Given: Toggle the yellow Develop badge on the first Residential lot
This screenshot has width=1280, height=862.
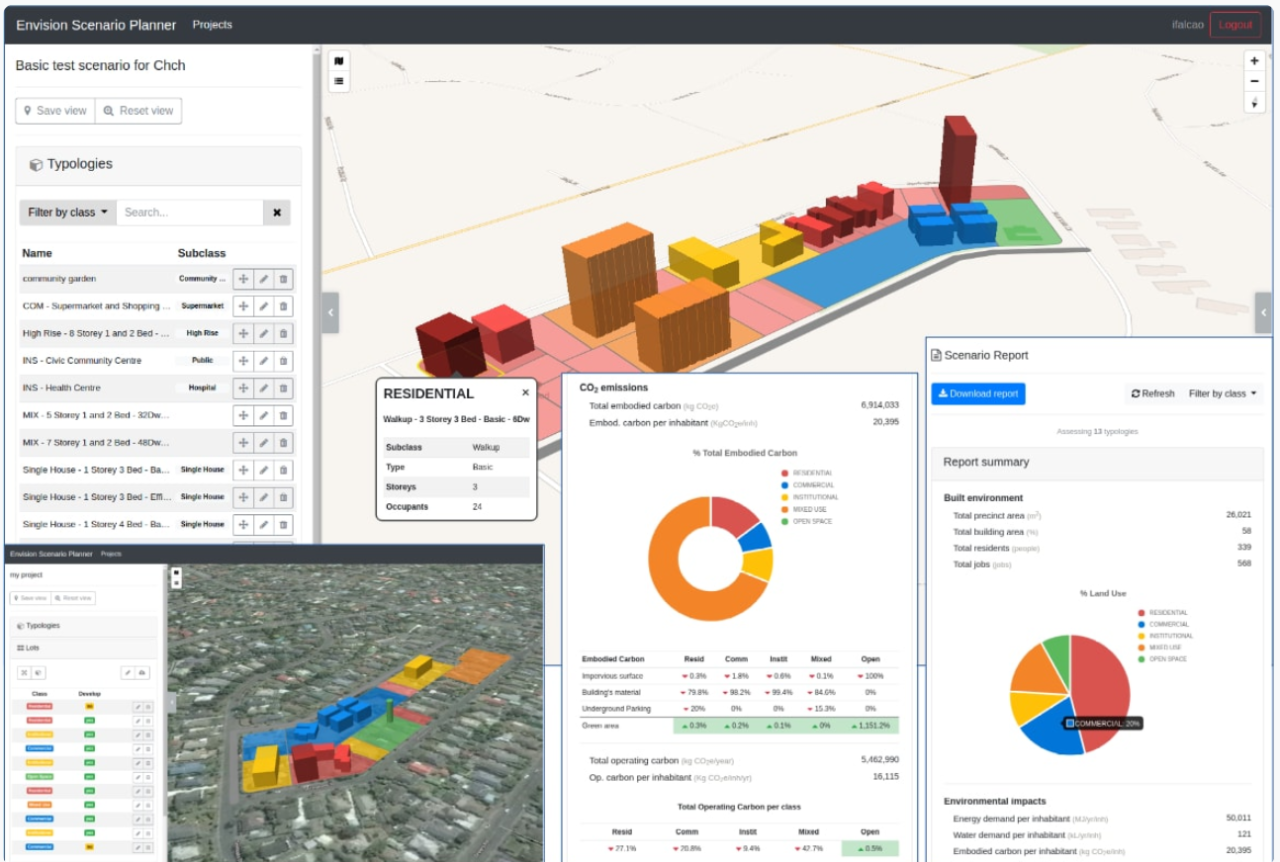Looking at the screenshot, I should click(x=90, y=707).
